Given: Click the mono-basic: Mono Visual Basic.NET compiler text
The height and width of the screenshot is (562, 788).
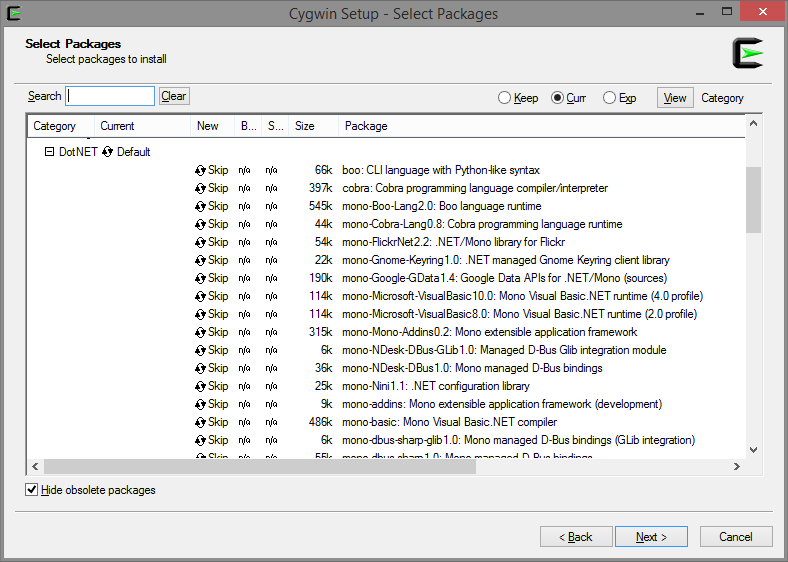Looking at the screenshot, I should pyautogui.click(x=449, y=422).
